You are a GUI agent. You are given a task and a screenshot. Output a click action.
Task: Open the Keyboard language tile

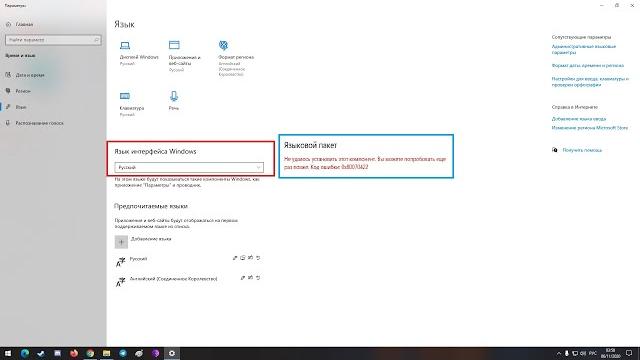point(131,104)
